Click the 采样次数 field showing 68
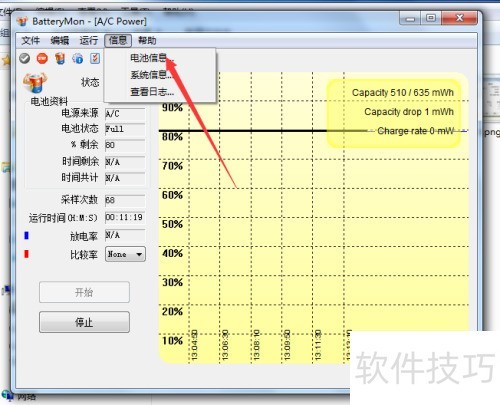Viewport: 500px width, 405px height. pyautogui.click(x=125, y=200)
